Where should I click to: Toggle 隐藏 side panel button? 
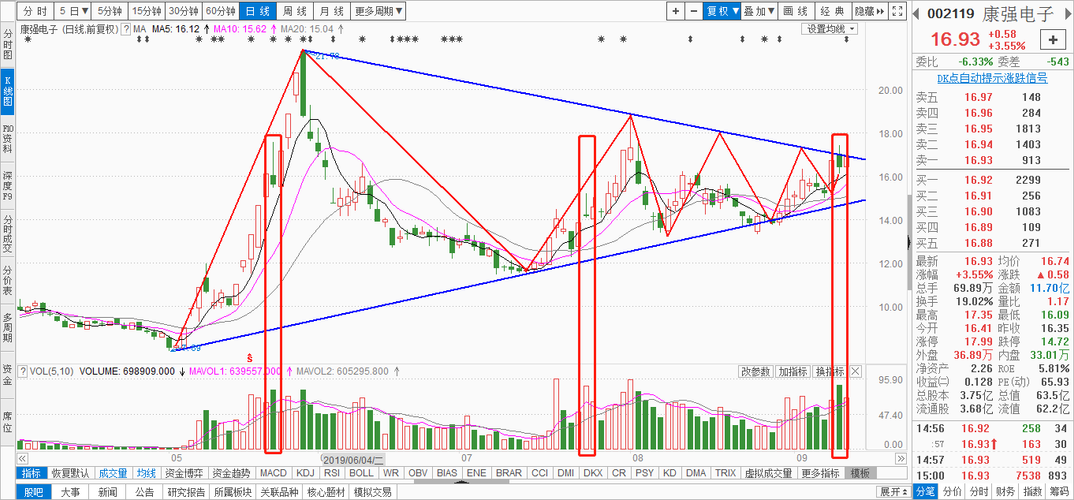[x=870, y=11]
